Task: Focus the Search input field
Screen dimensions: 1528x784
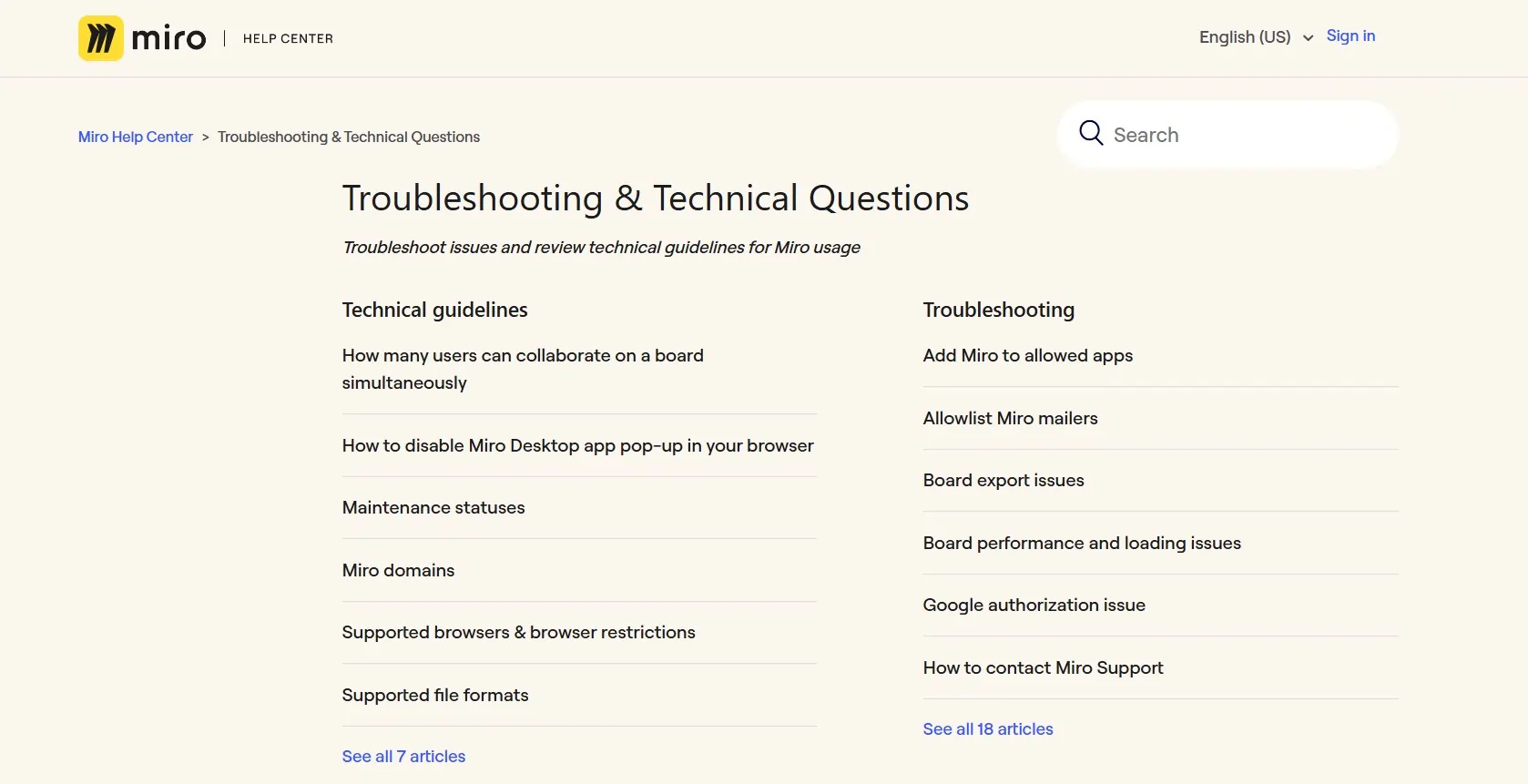Action: click(1227, 135)
